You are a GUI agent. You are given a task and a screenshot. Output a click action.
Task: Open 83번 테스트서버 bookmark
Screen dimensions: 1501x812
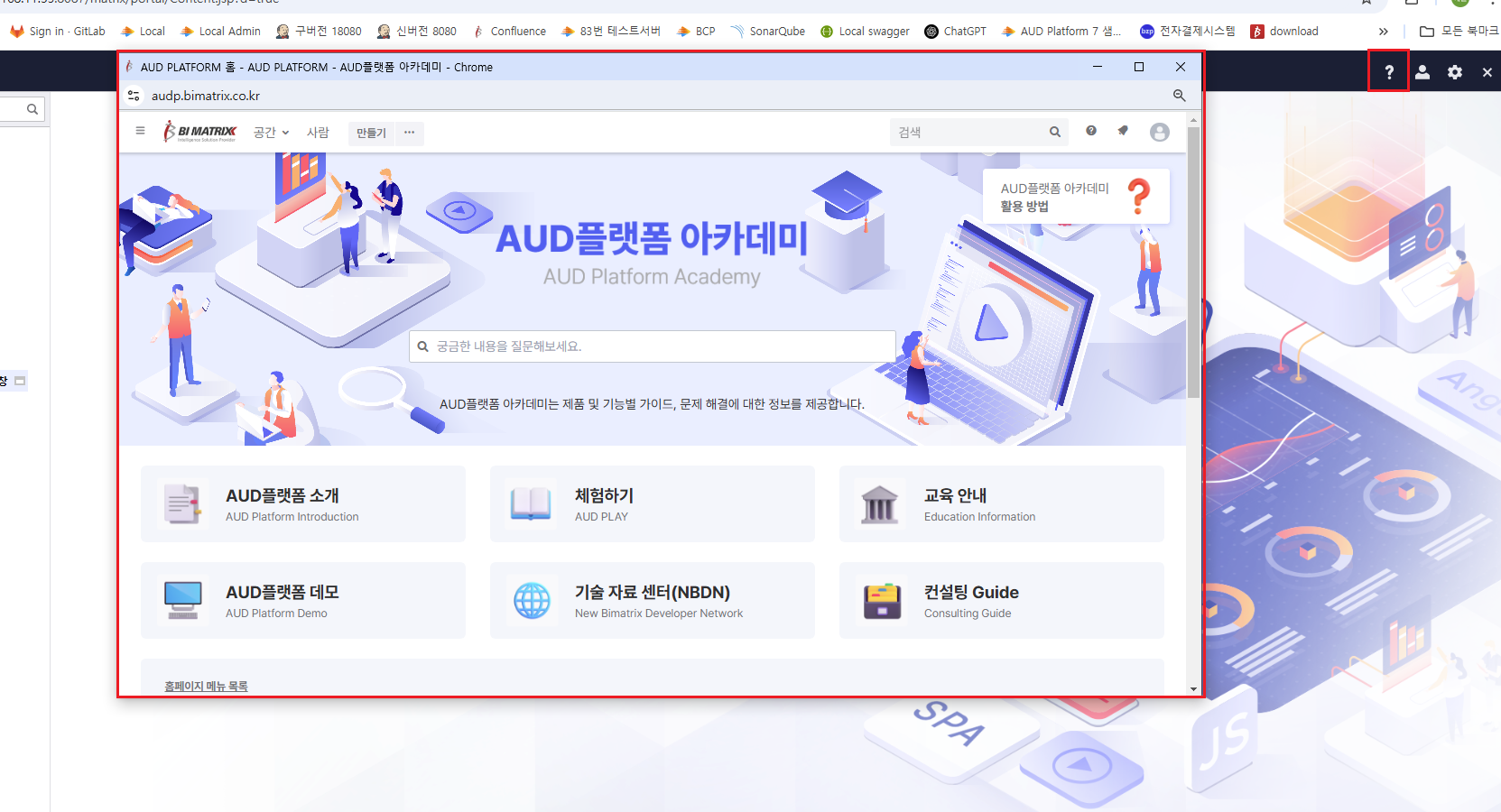611,32
